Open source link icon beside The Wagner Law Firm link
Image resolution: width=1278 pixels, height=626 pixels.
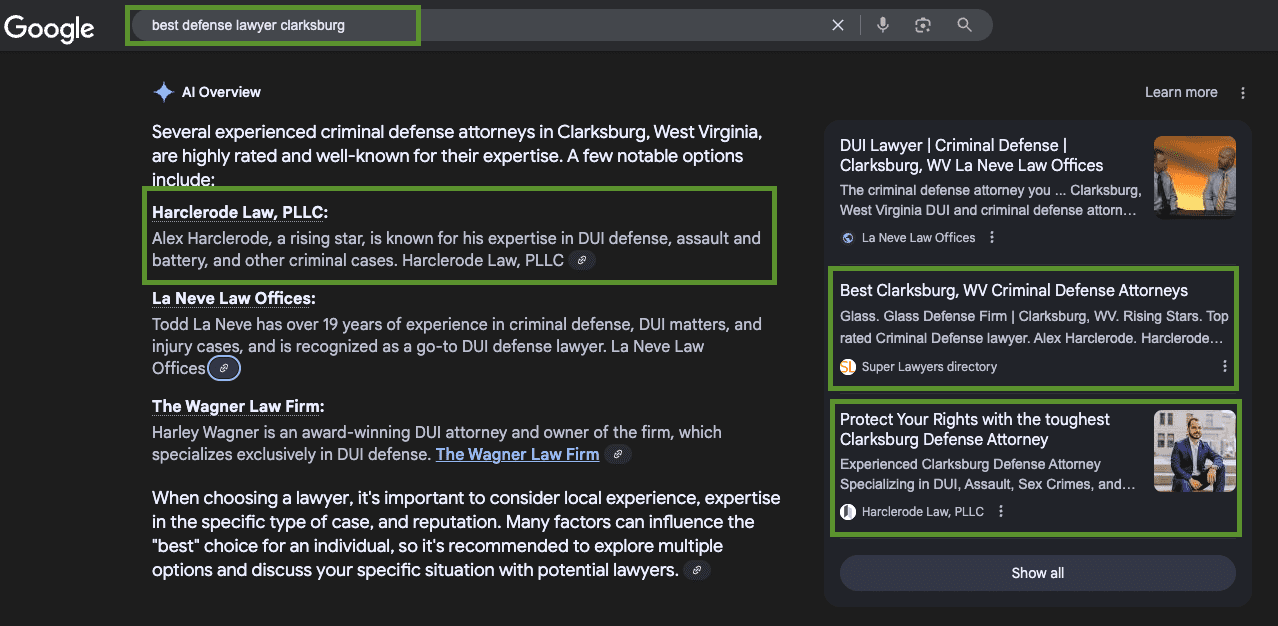click(x=618, y=454)
